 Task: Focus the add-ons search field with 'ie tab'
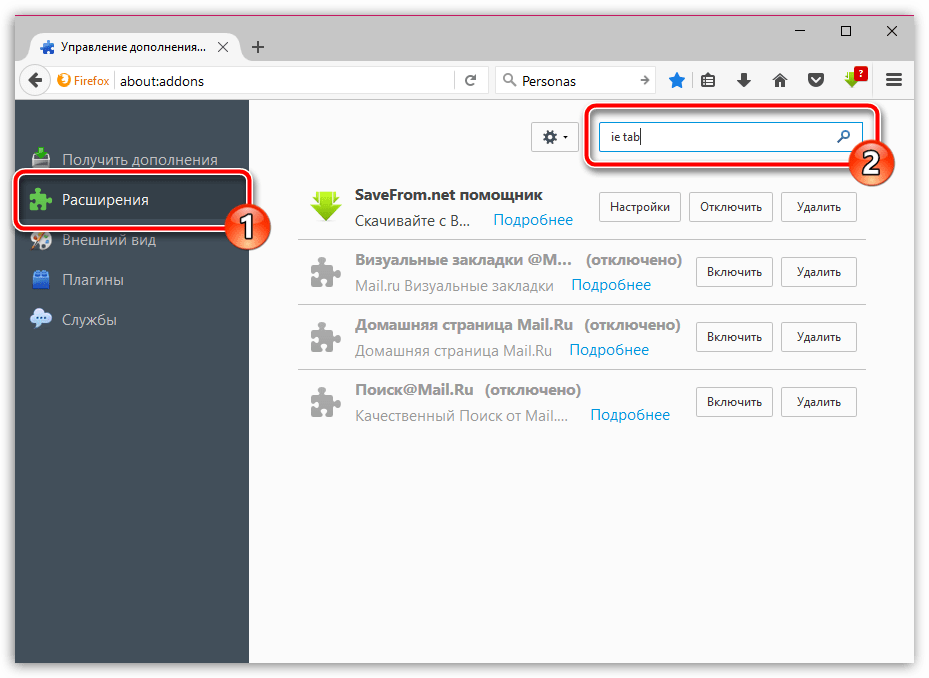click(x=731, y=137)
